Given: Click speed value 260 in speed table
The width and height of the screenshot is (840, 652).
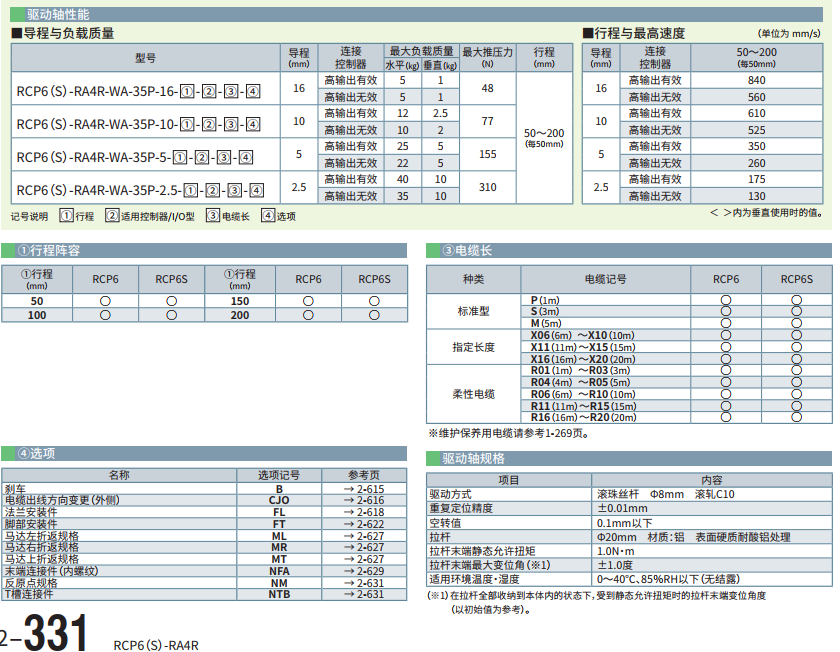Looking at the screenshot, I should coord(756,163).
